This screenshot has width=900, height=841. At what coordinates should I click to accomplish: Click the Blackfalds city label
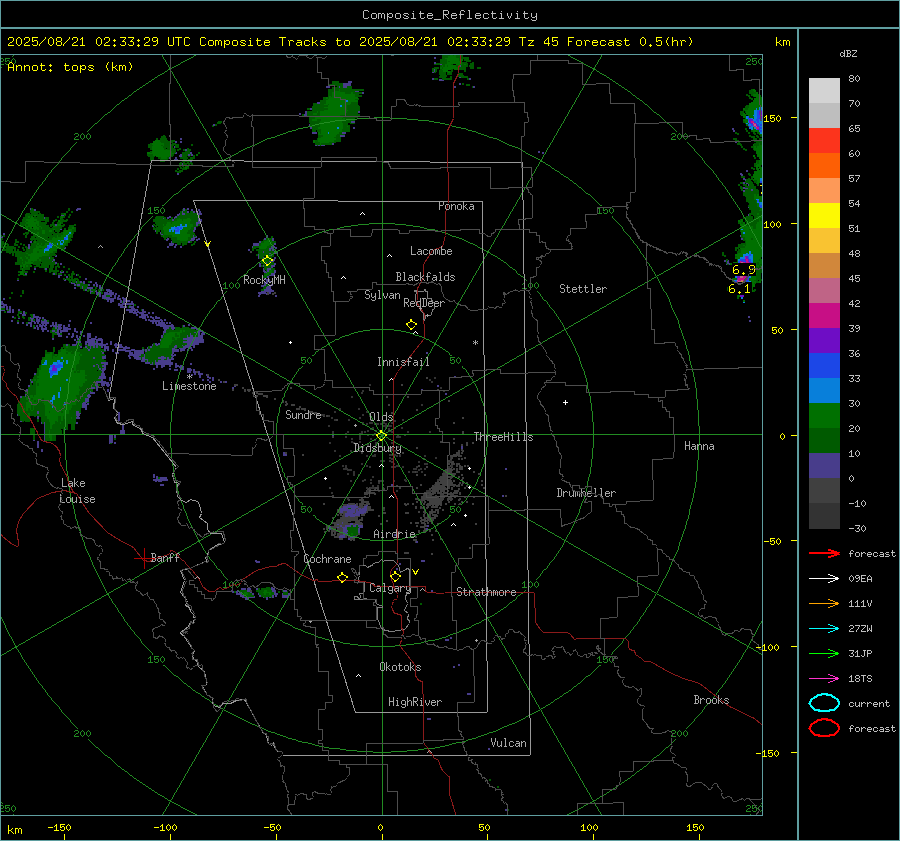point(425,277)
